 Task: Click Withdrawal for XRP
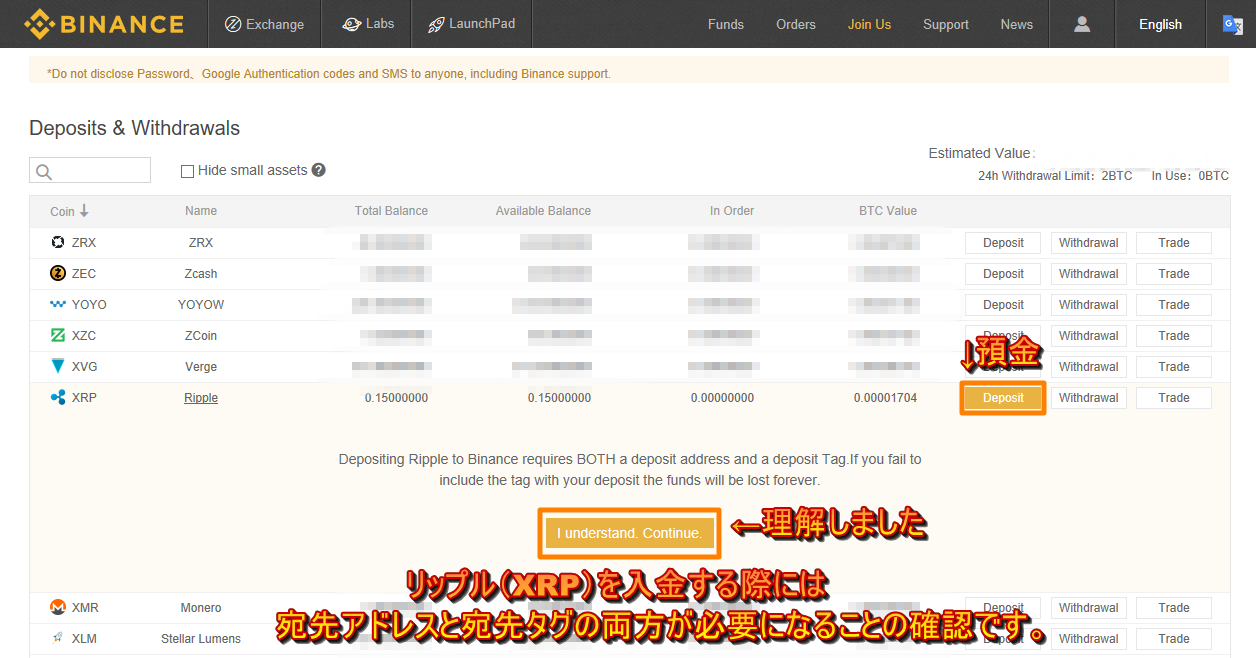tap(1088, 397)
